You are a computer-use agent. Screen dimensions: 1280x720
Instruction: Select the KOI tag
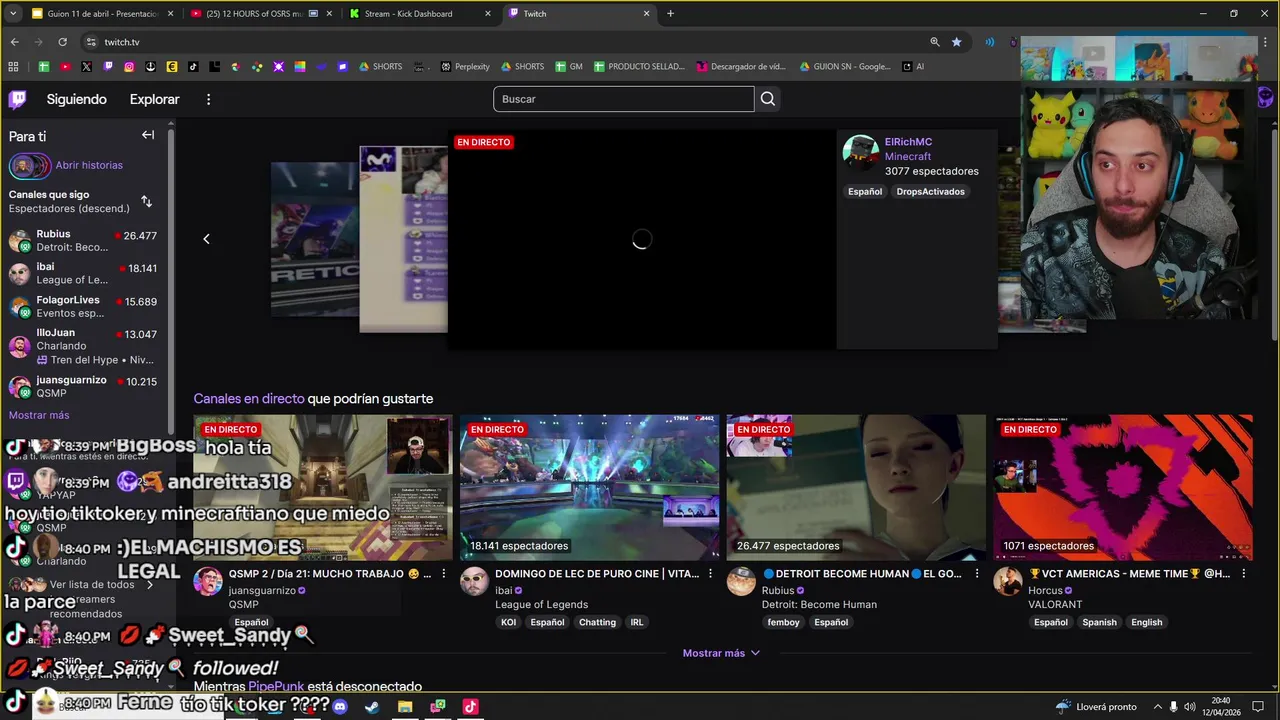coord(509,622)
